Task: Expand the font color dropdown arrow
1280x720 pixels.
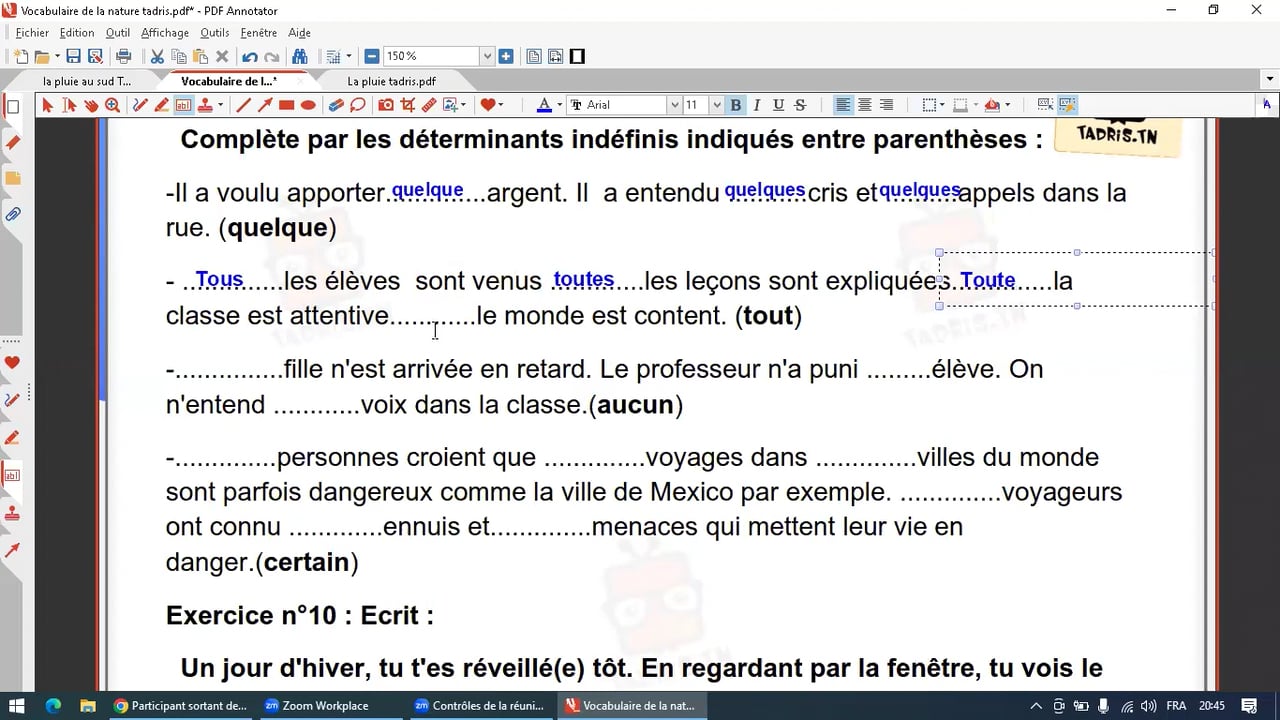Action: click(x=559, y=105)
